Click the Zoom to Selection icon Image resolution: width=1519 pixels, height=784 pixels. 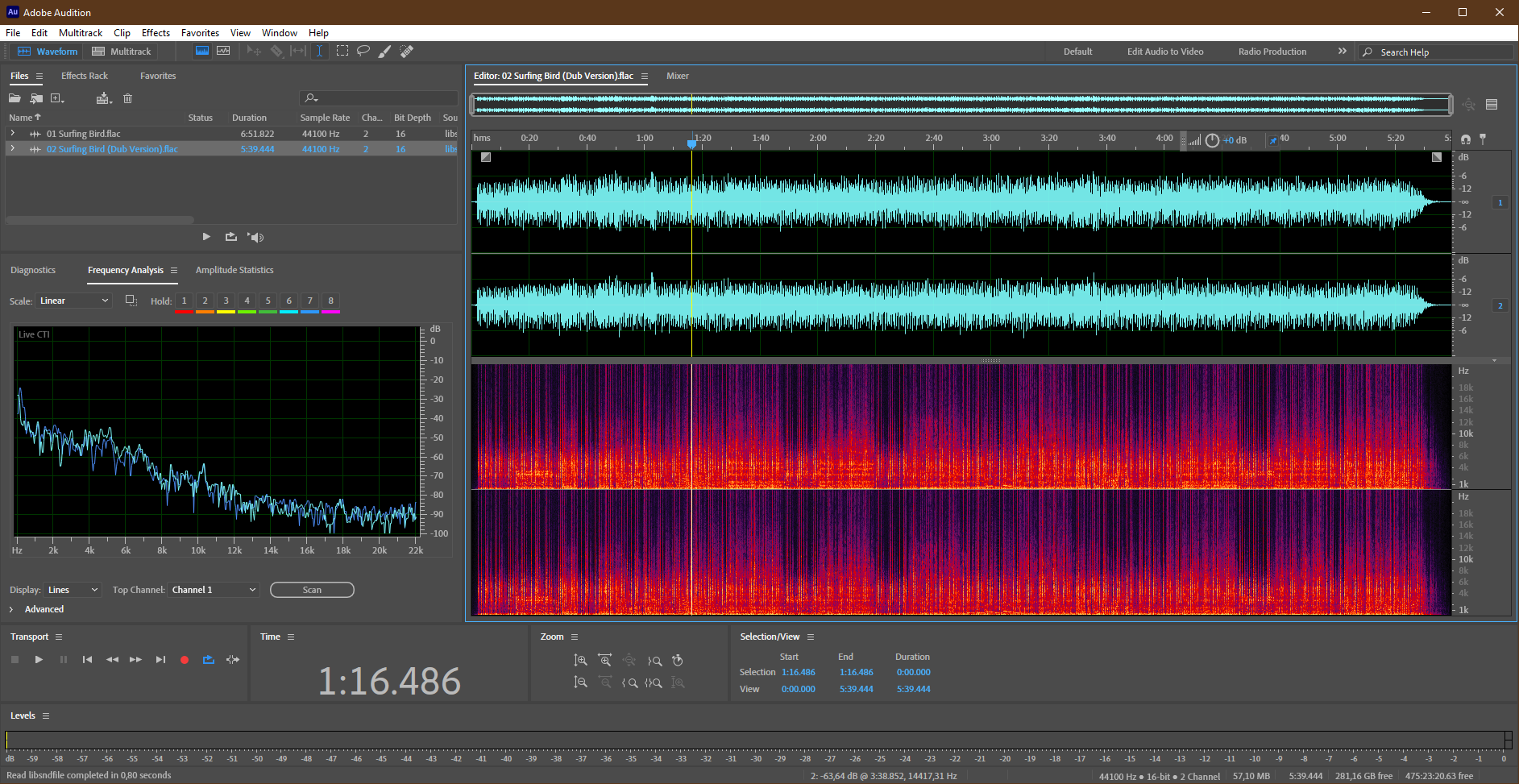[x=654, y=682]
